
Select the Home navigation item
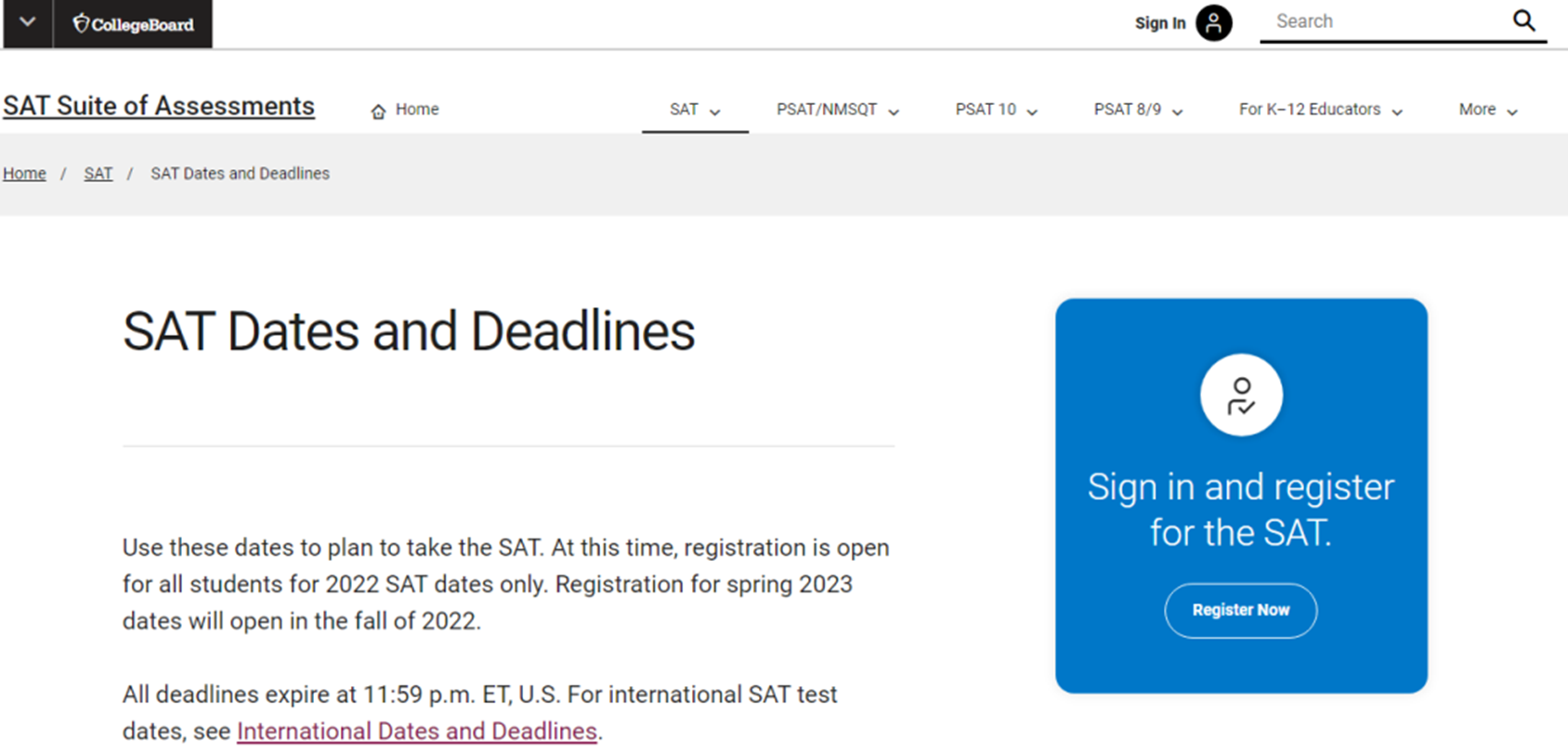[405, 110]
